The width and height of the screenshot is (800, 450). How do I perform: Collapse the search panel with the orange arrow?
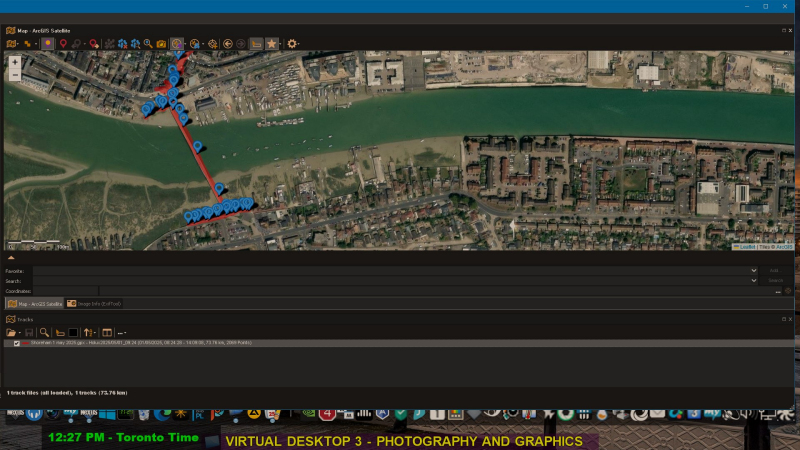point(11,258)
